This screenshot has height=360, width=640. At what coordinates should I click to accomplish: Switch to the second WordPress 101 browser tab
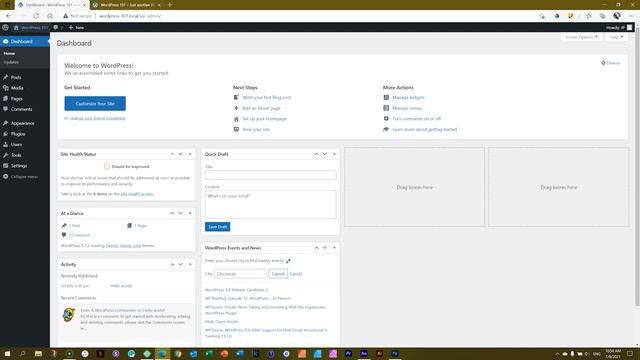pos(127,5)
